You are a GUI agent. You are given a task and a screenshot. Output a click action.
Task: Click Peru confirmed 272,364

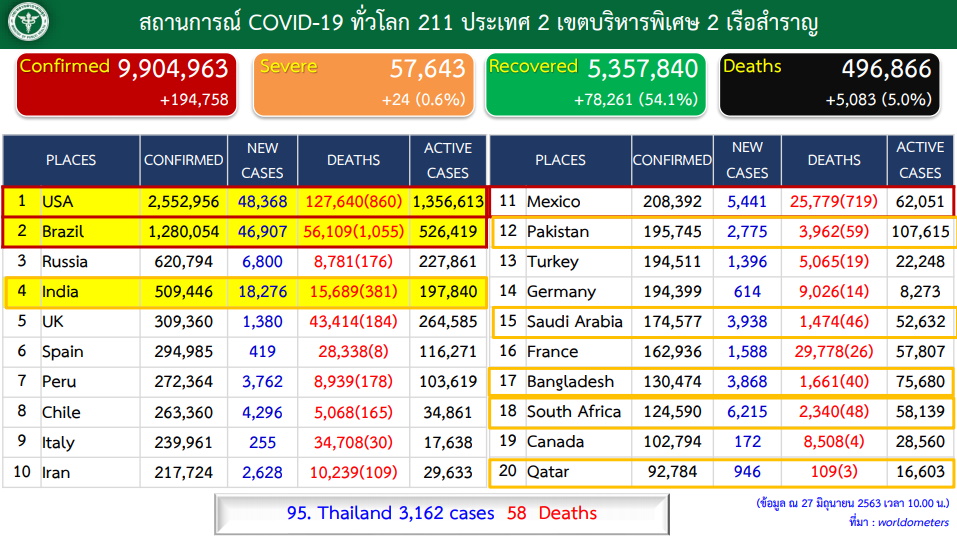coord(183,382)
